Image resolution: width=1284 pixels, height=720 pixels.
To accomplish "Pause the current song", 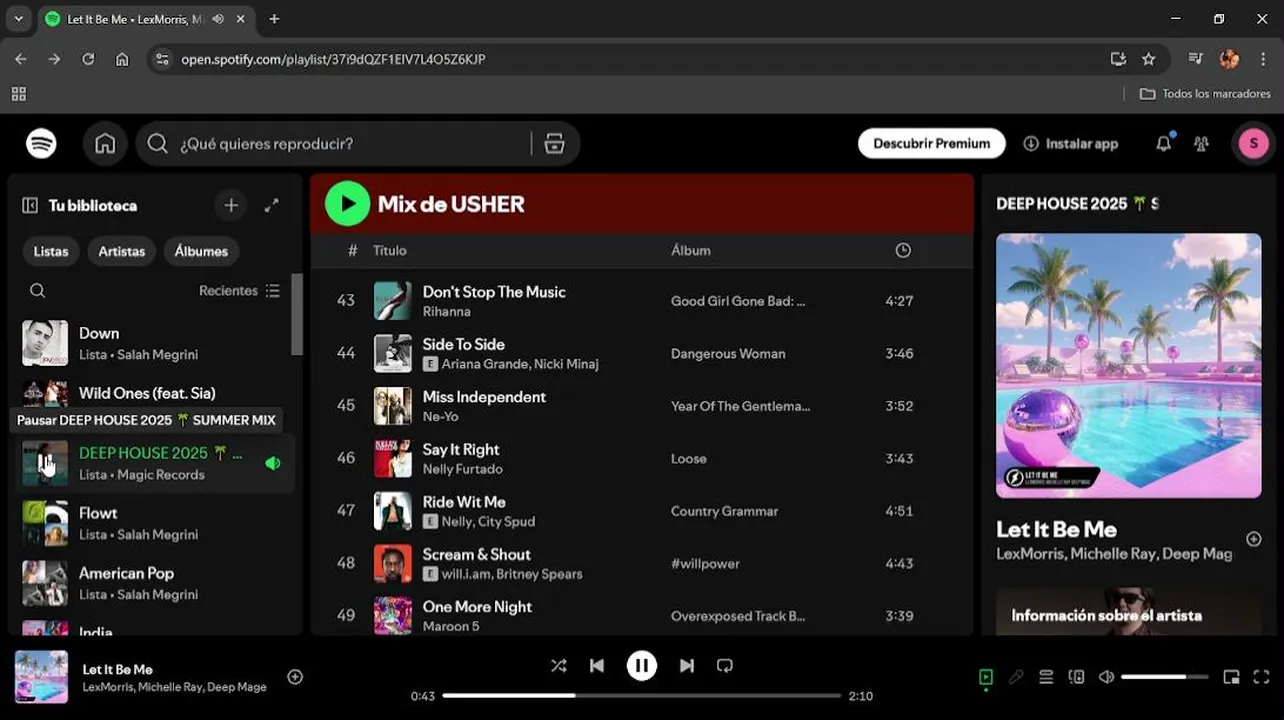I will pyautogui.click(x=642, y=665).
